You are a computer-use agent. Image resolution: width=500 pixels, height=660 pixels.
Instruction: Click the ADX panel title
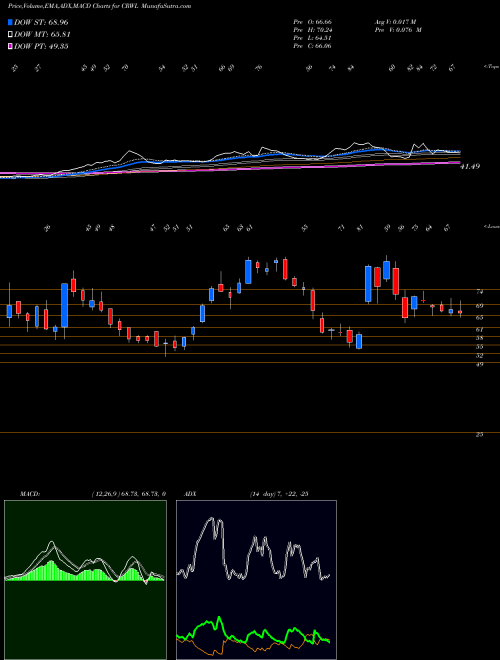(x=190, y=494)
